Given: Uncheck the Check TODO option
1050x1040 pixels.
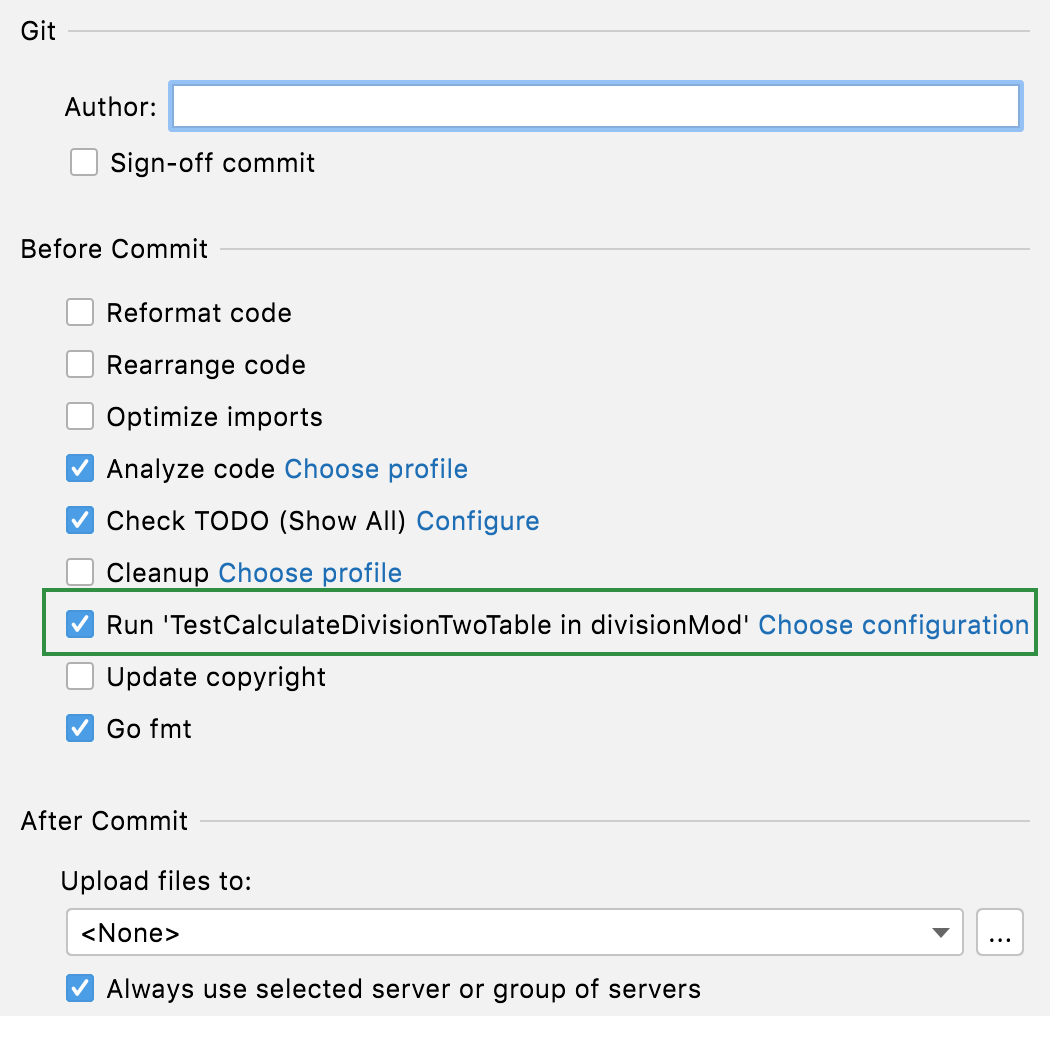Looking at the screenshot, I should point(80,520).
